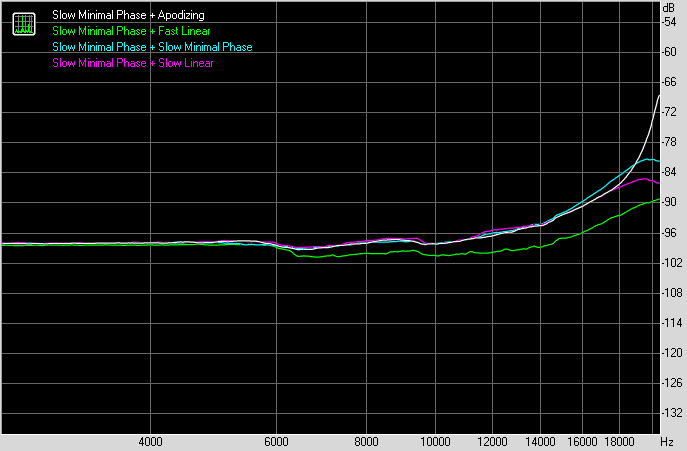Click the -96 dB level axis label
This screenshot has width=687, height=451.
point(671,233)
